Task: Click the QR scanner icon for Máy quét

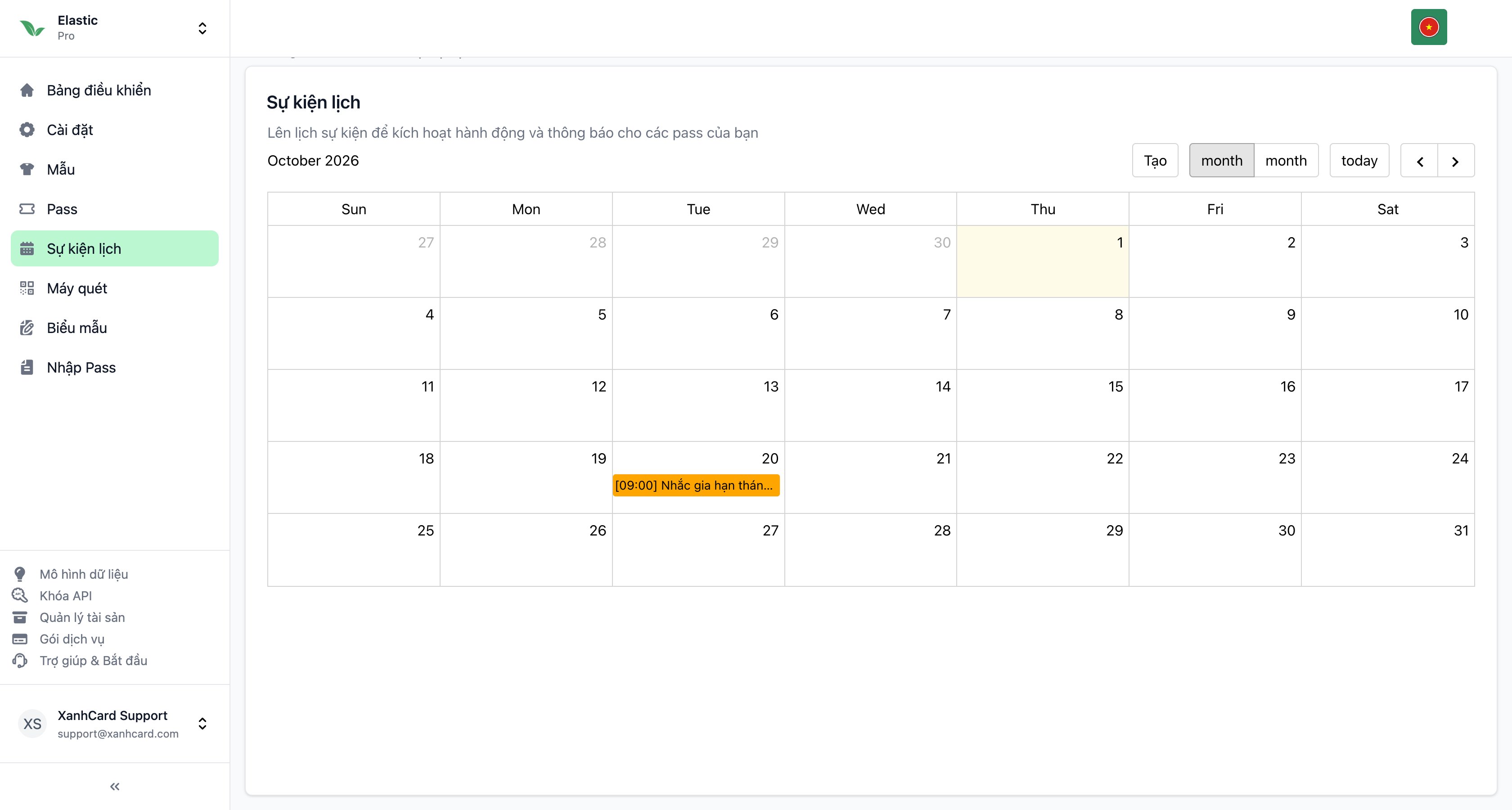Action: coord(27,288)
